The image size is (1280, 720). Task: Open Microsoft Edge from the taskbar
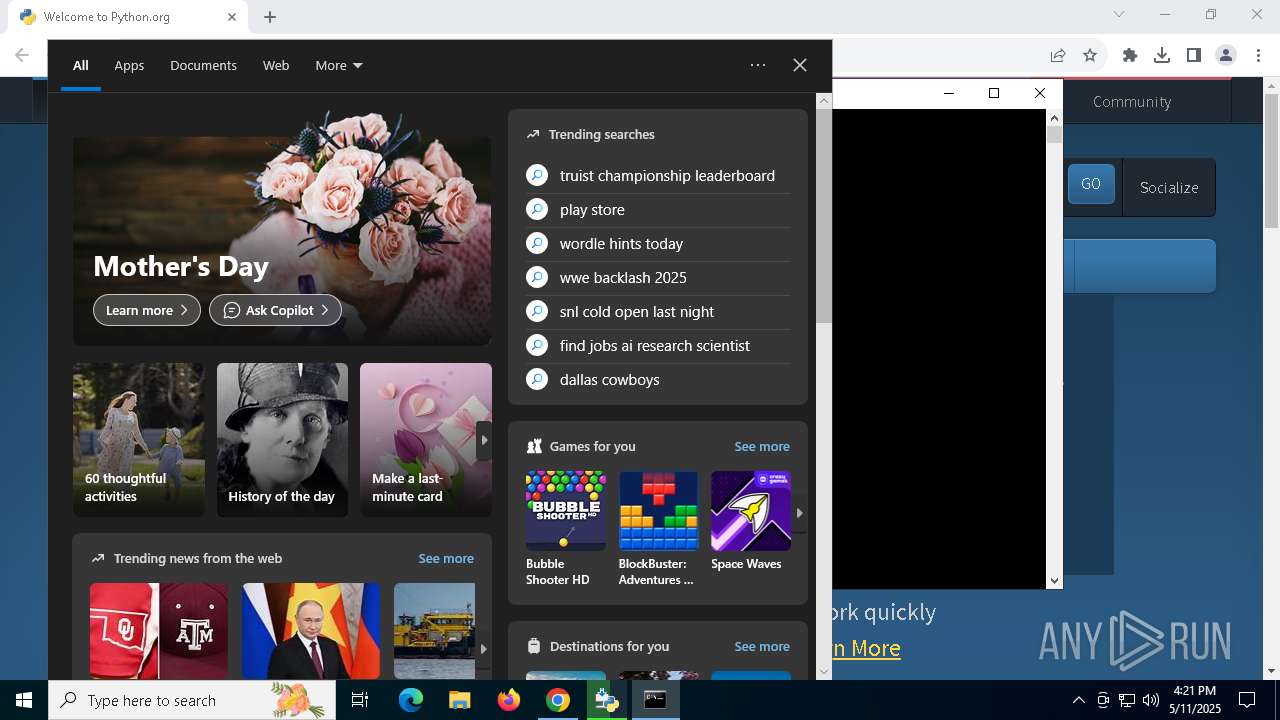click(411, 701)
